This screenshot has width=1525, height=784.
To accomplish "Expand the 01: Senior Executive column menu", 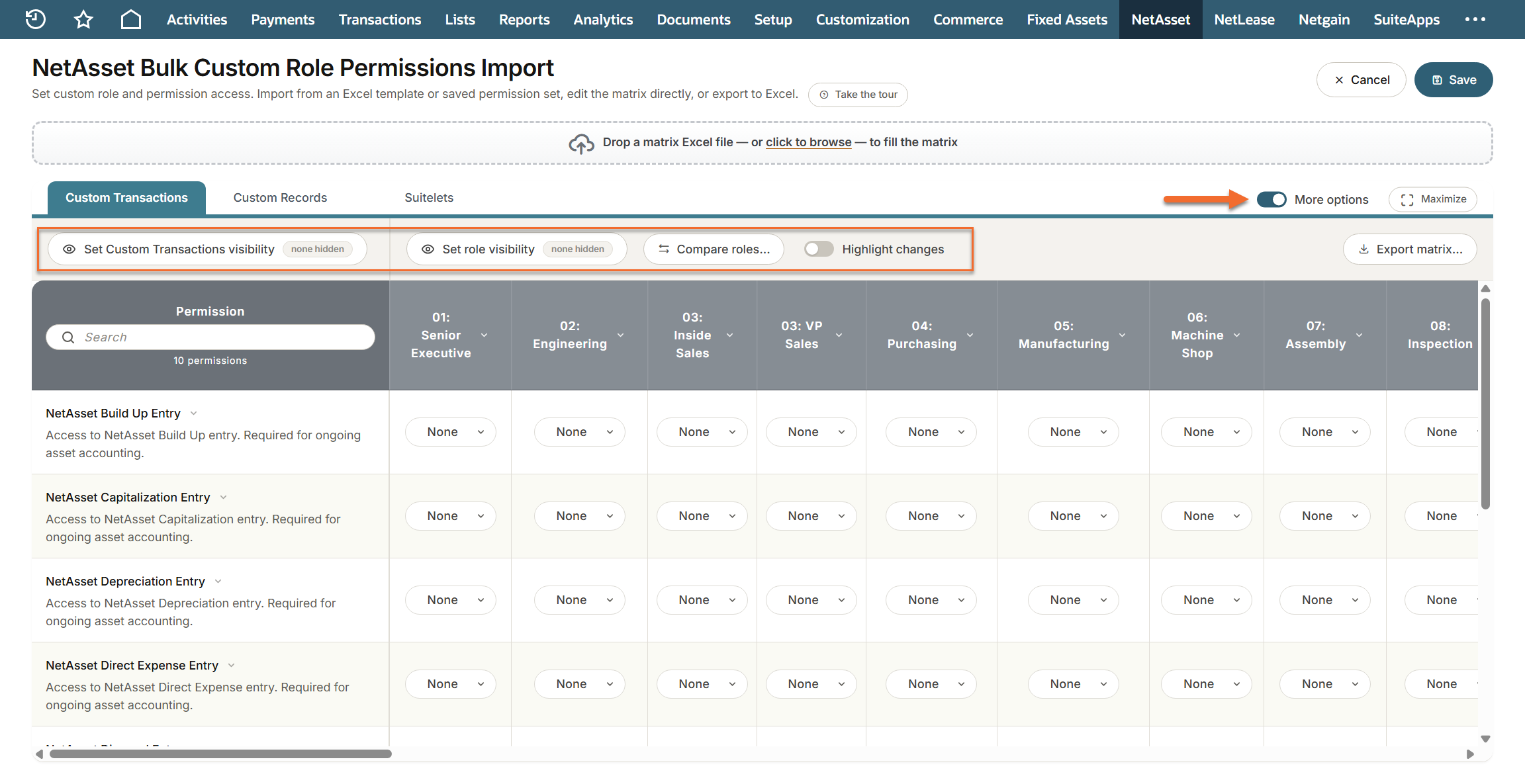I will click(485, 335).
